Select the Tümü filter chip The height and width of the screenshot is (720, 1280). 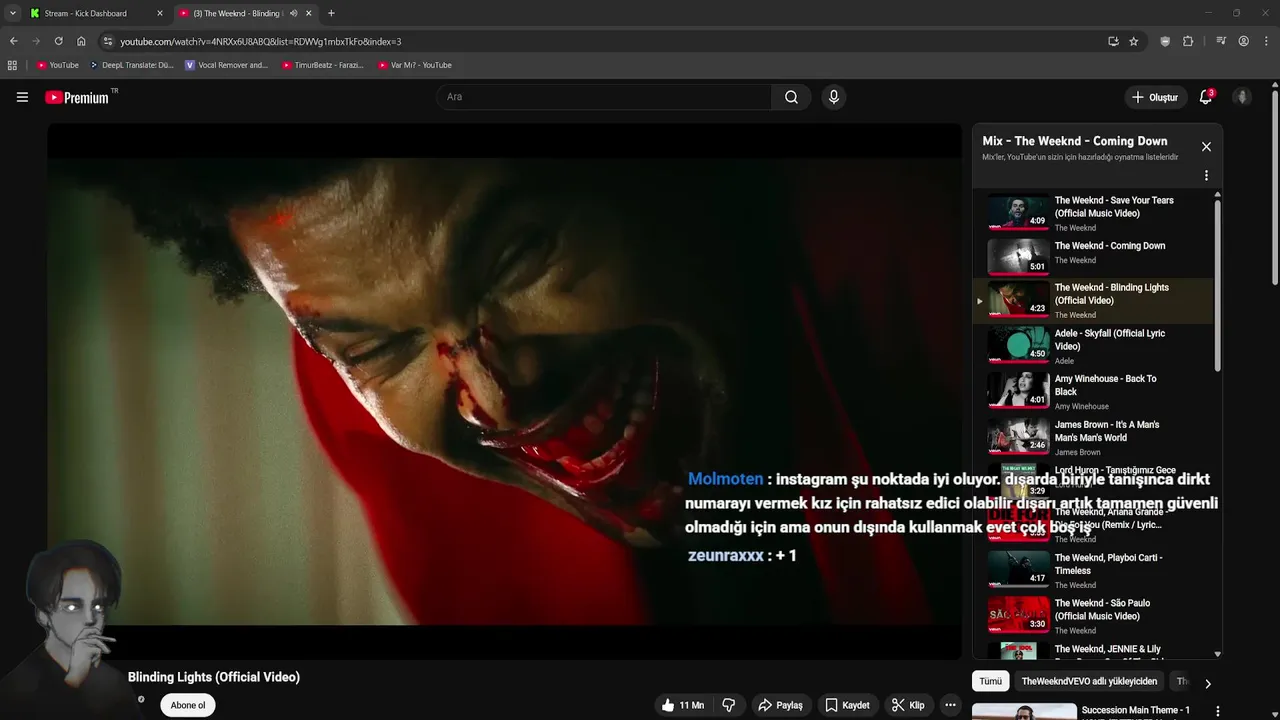coord(990,681)
